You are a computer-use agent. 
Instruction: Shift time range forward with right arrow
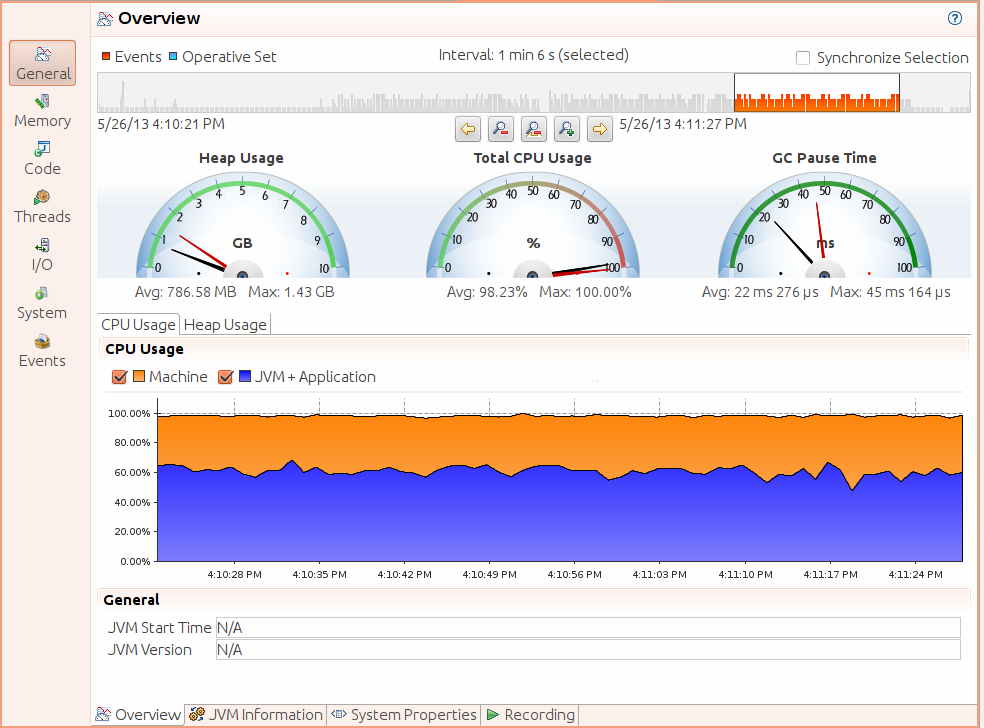tap(600, 129)
